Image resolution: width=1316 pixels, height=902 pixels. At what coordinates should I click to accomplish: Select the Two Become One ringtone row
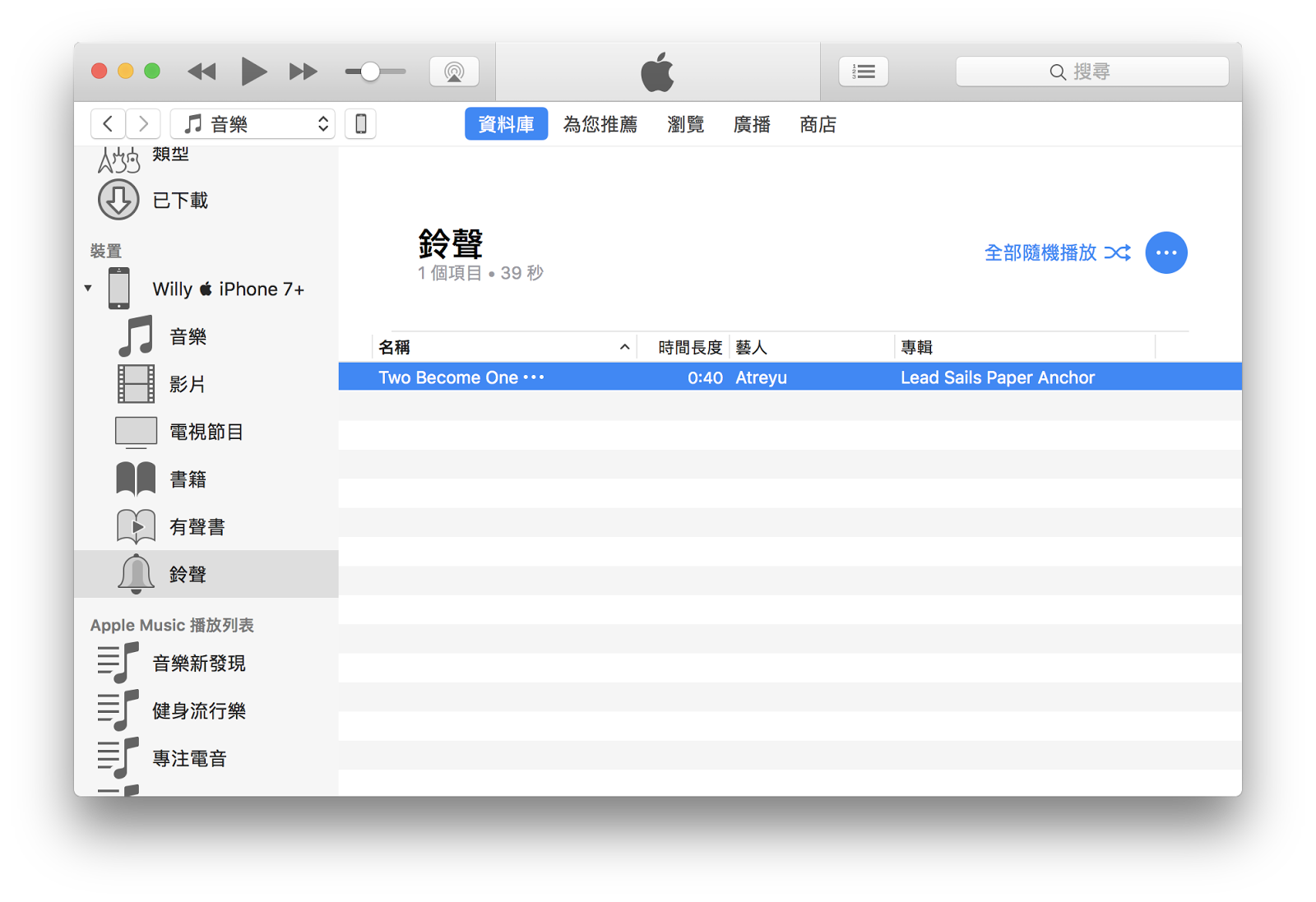coord(790,377)
